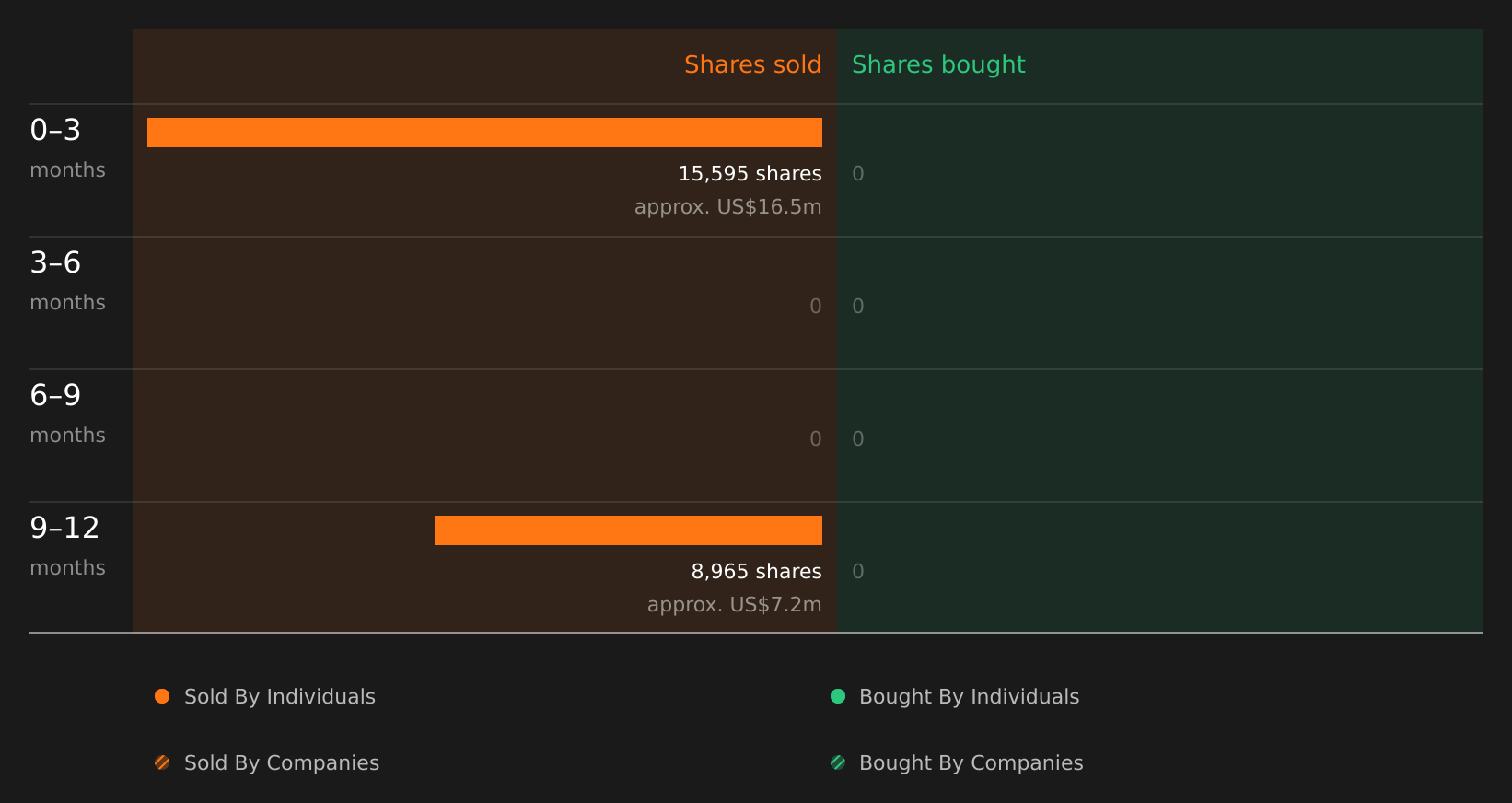The image size is (1512, 803).
Task: Select the Bought By Individuals legend label
Action: [x=969, y=696]
